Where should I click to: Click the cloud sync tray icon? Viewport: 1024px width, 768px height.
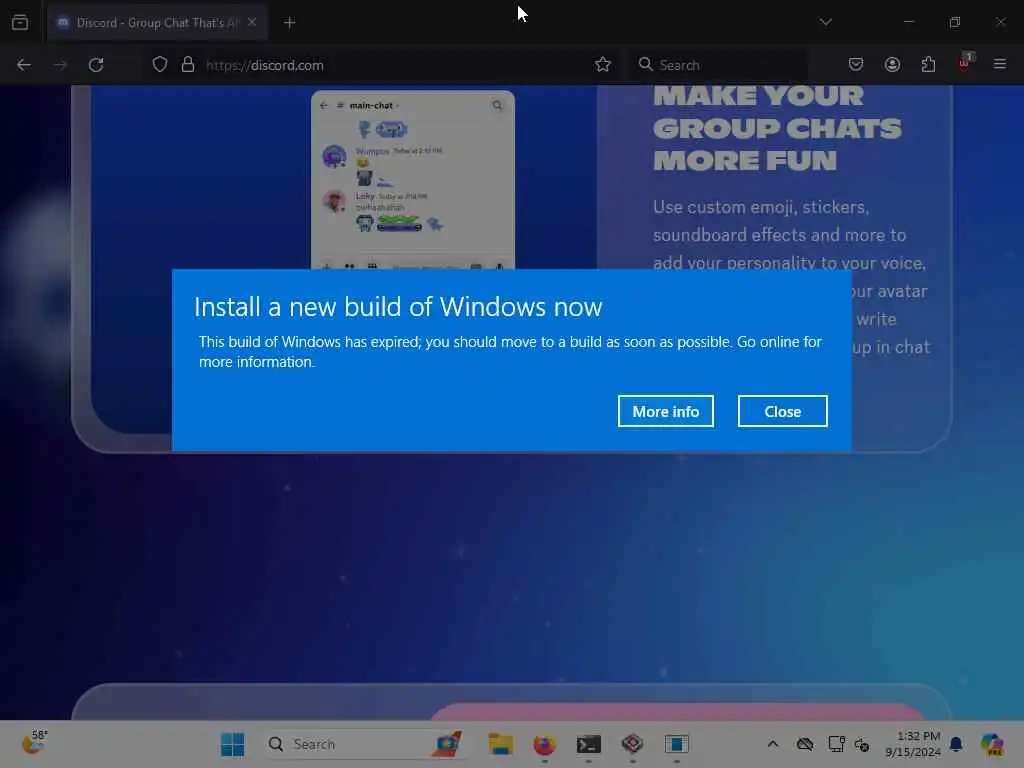[805, 744]
